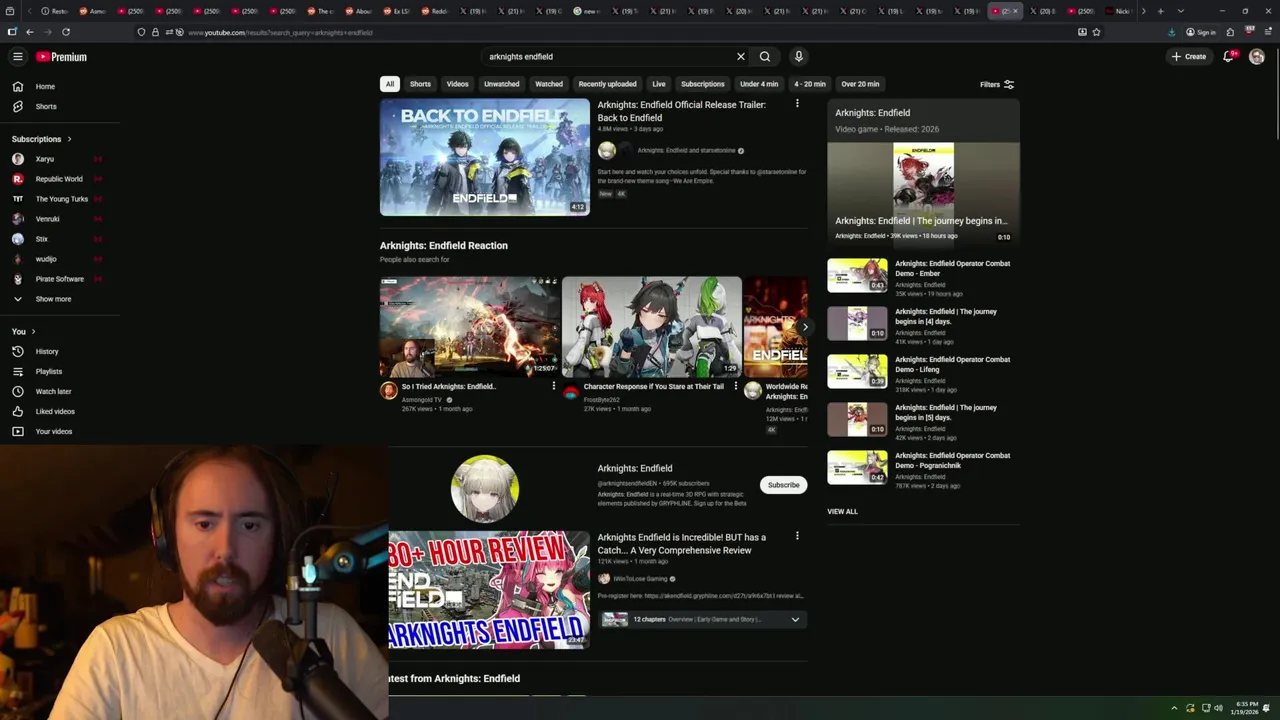Open Republic World subscription channel
This screenshot has height=720, width=1280.
[60, 179]
